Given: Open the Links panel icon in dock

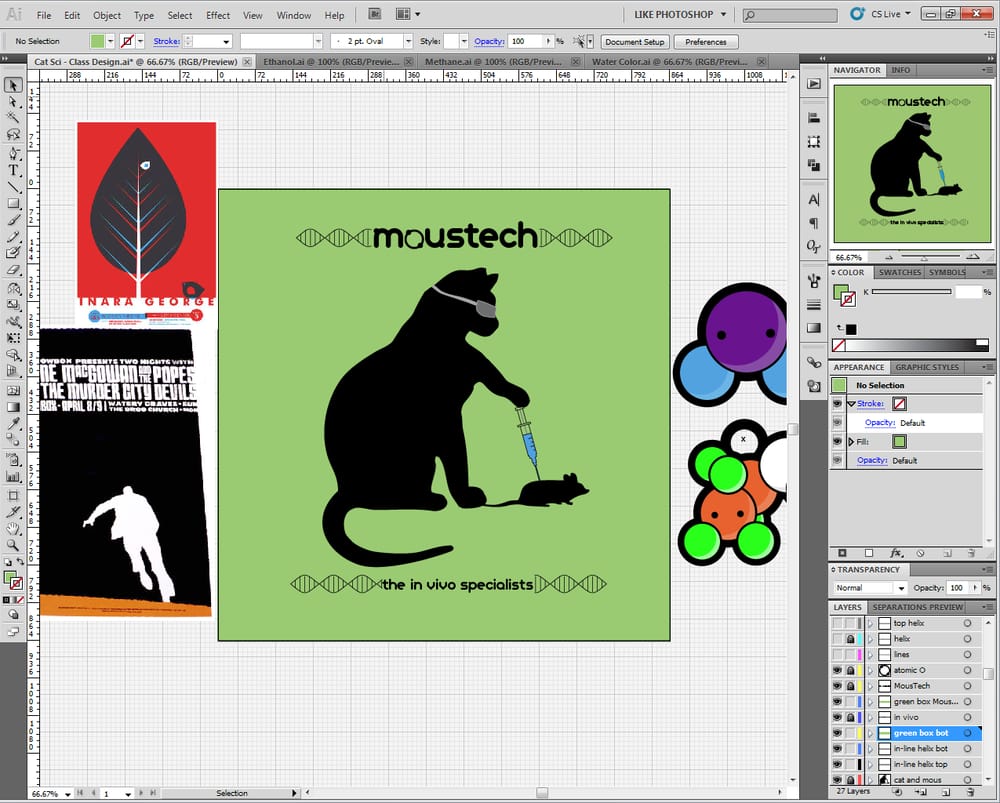Looking at the screenshot, I should [814, 362].
